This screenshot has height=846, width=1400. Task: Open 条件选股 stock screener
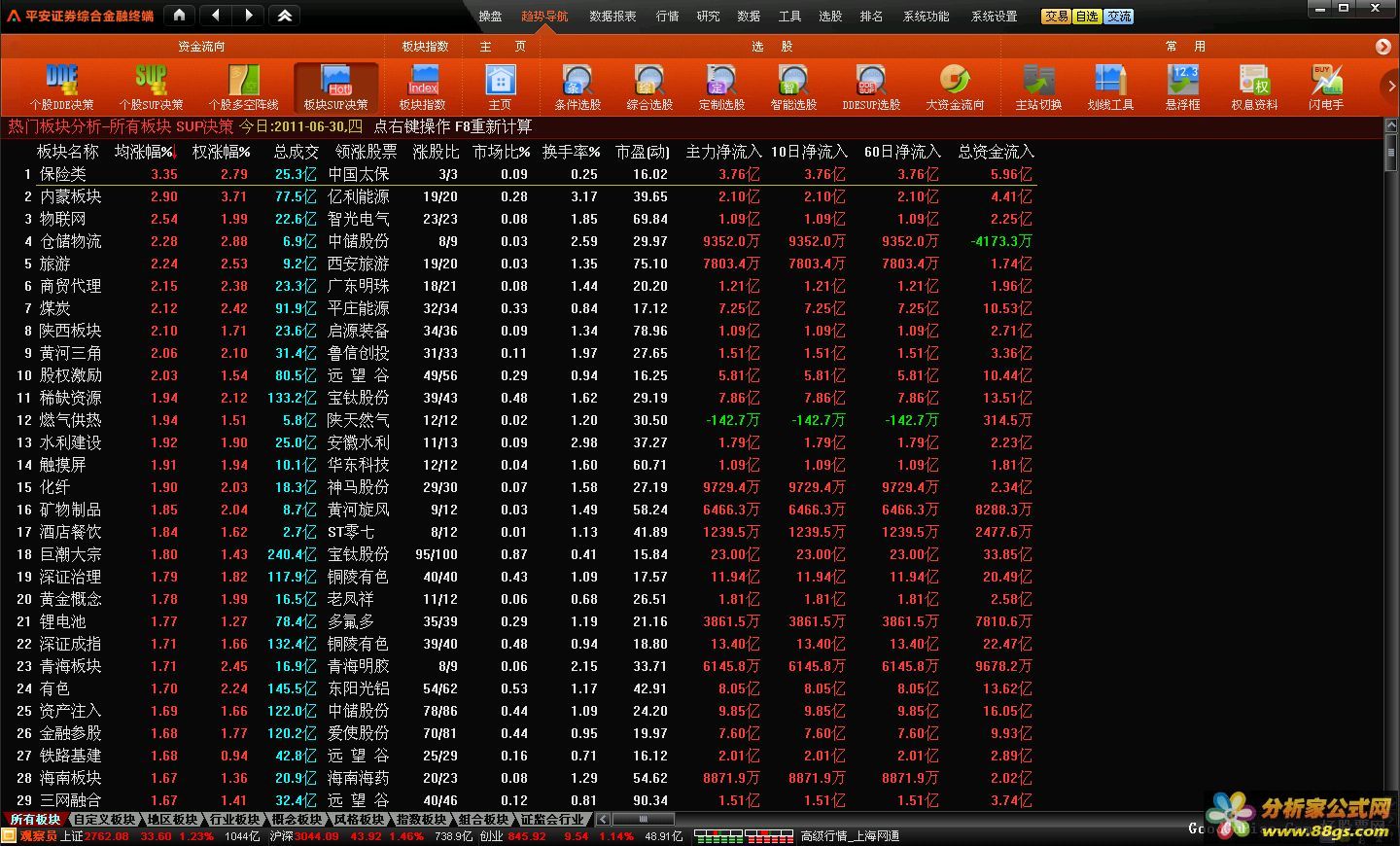[577, 87]
